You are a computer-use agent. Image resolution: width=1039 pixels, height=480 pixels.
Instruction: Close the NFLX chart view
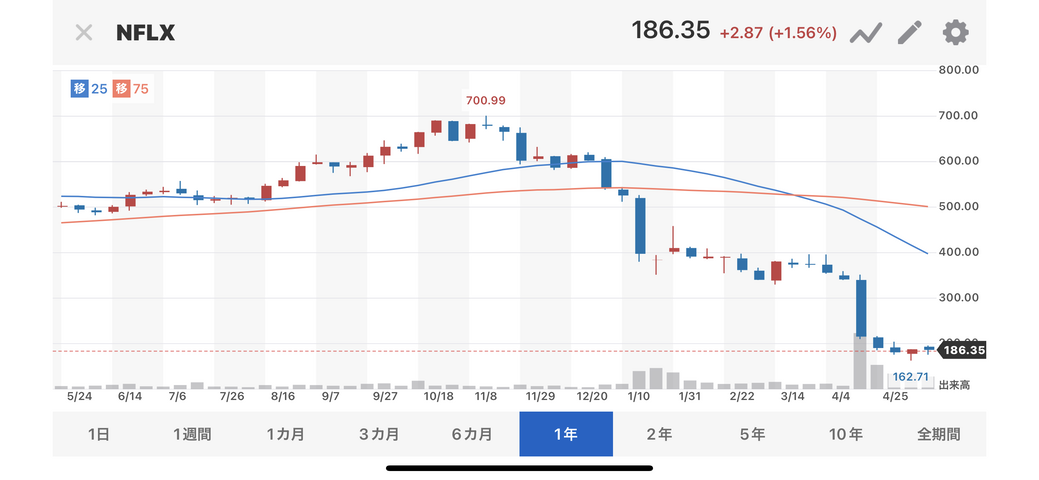pos(83,32)
